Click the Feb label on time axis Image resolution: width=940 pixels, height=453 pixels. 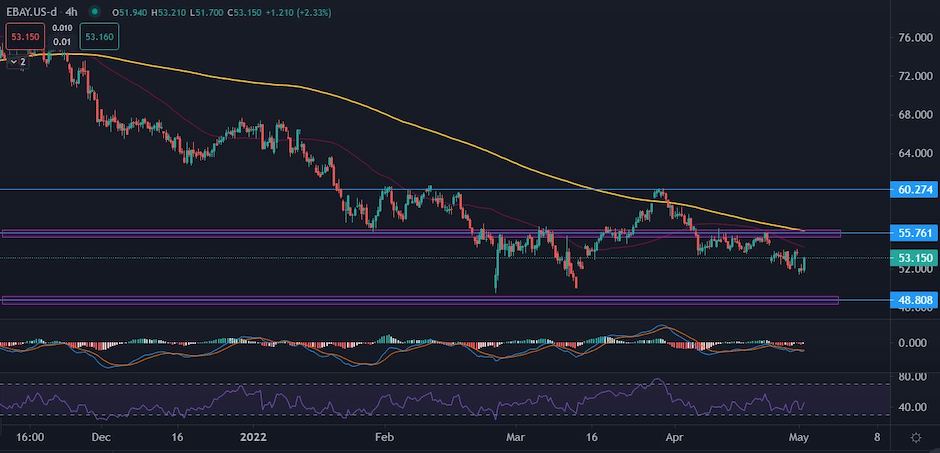[x=384, y=438]
